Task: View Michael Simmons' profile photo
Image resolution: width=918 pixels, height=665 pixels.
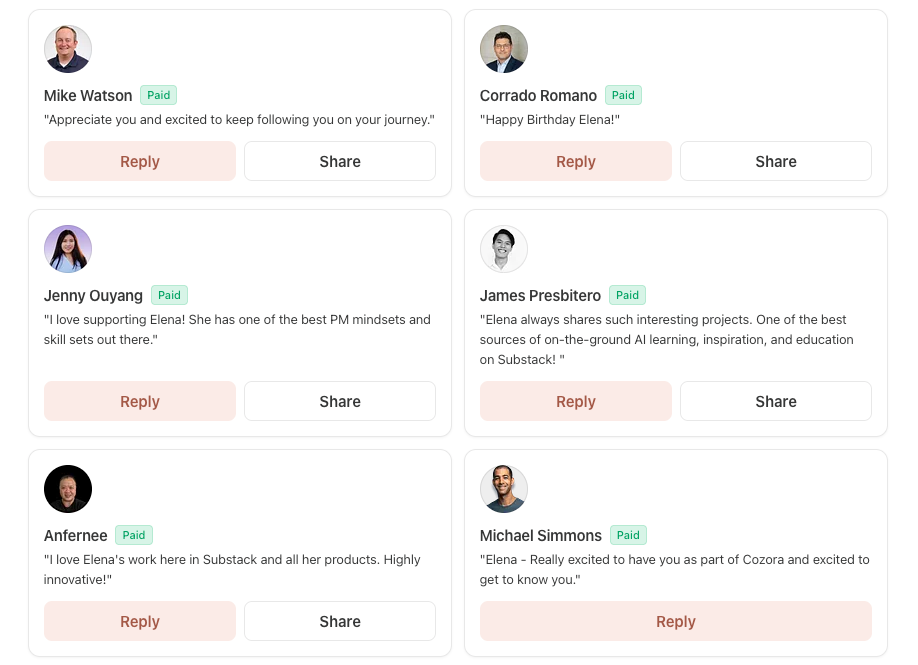Action: click(x=503, y=489)
